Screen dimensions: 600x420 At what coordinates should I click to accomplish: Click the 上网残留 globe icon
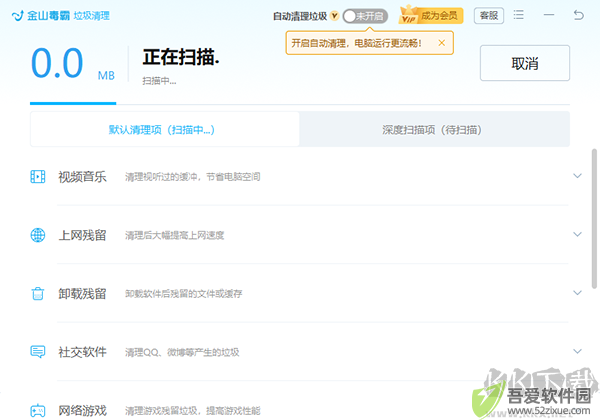38,235
